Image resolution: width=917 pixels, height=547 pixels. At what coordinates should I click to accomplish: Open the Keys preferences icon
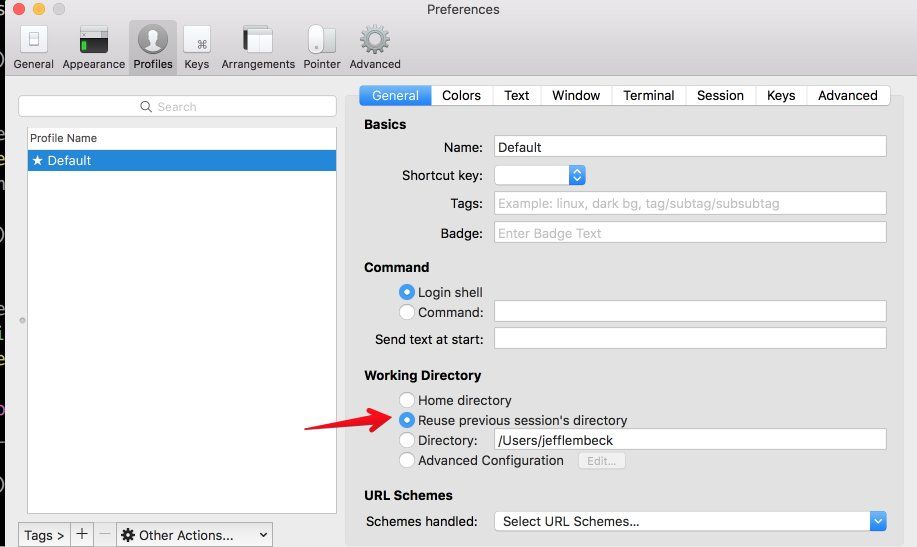coord(197,41)
